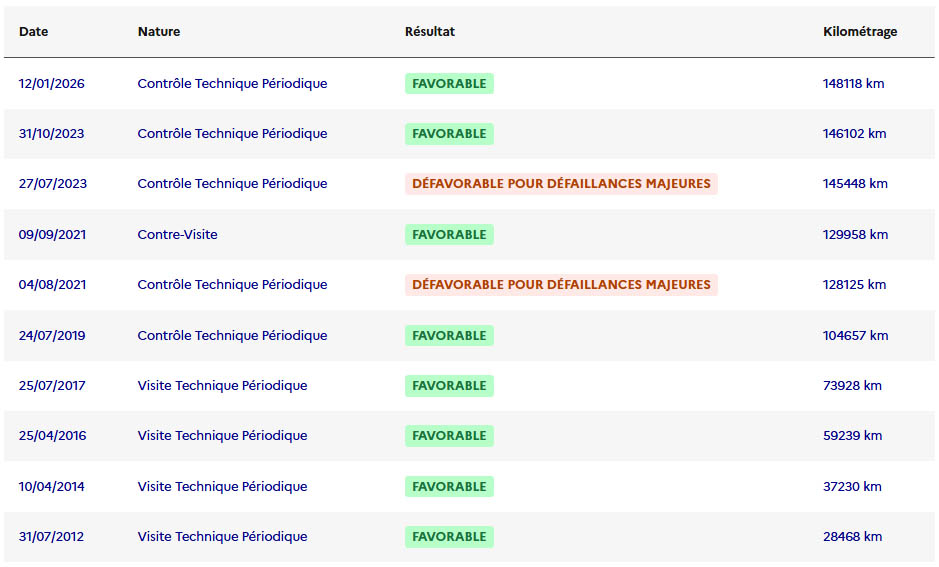
Task: Click the 24/07/2019 date
Action: (52, 336)
